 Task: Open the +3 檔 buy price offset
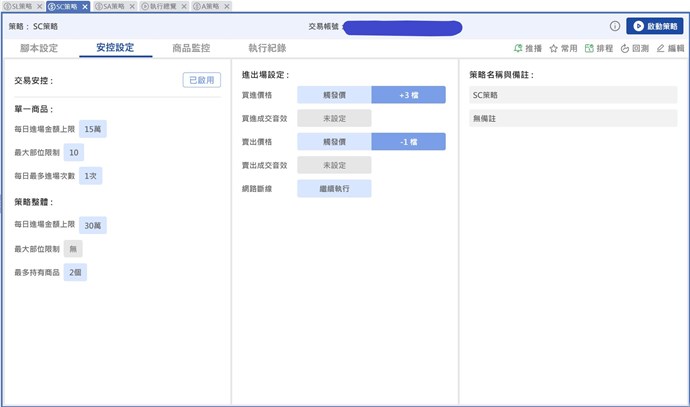(x=408, y=95)
